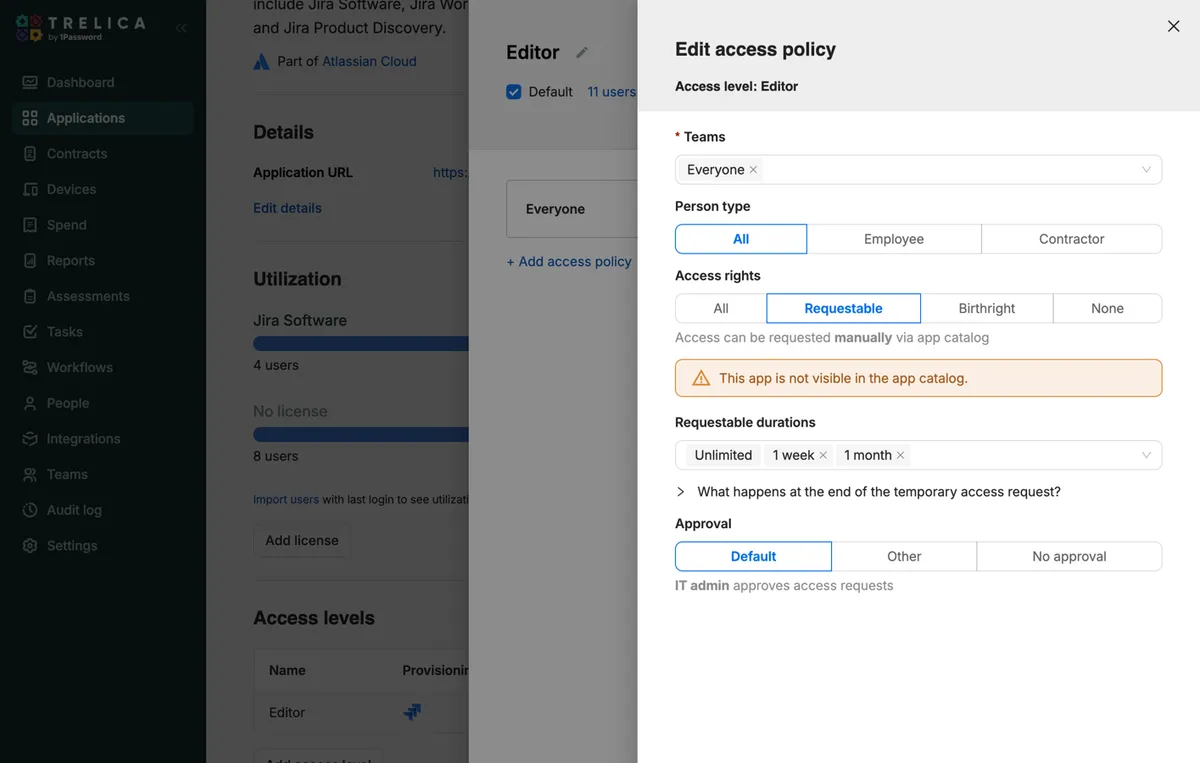
Task: Click the Contracts icon in the sidebar
Action: (x=30, y=154)
